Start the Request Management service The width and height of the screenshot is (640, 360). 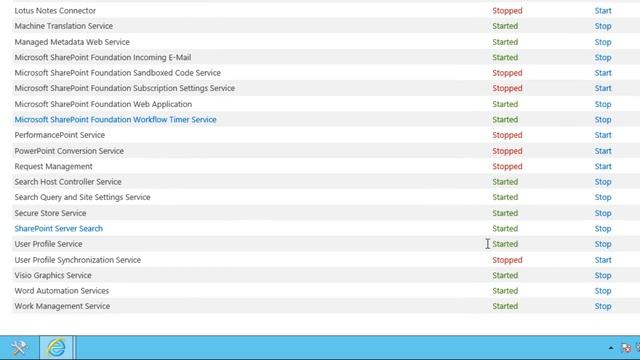[603, 167]
